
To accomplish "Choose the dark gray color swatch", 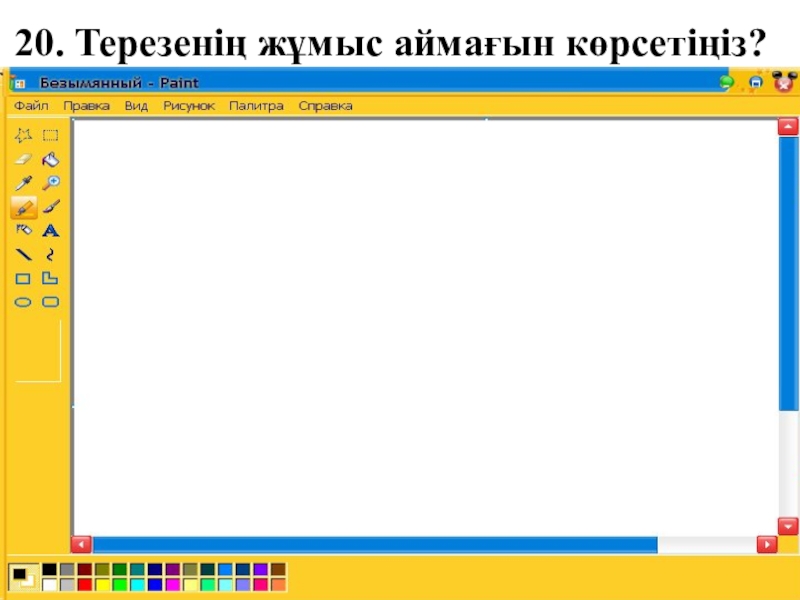I will [67, 569].
